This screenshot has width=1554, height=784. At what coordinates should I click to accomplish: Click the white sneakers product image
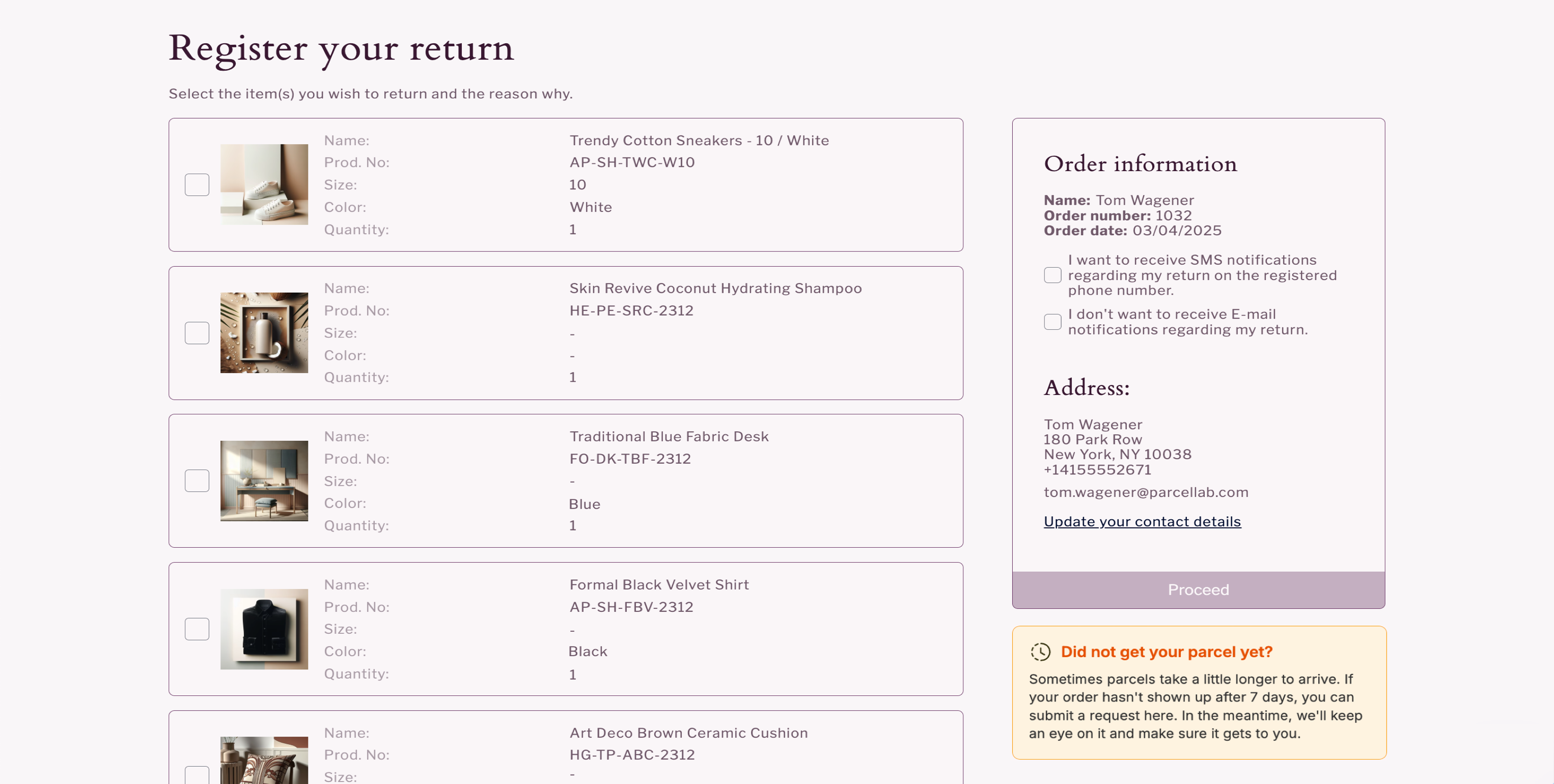(264, 184)
